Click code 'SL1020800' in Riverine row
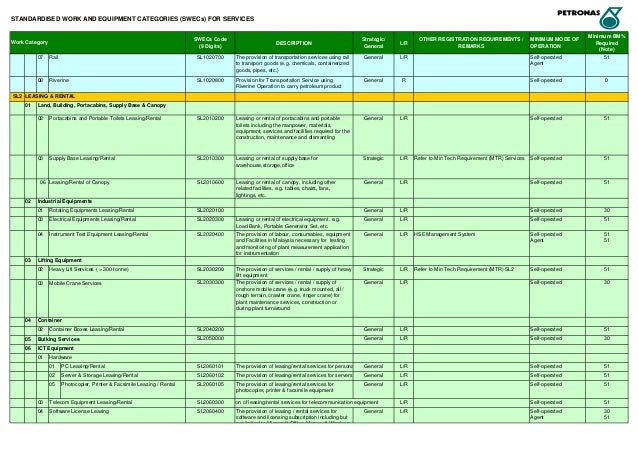The height and width of the screenshot is (452, 638). pyautogui.click(x=210, y=81)
